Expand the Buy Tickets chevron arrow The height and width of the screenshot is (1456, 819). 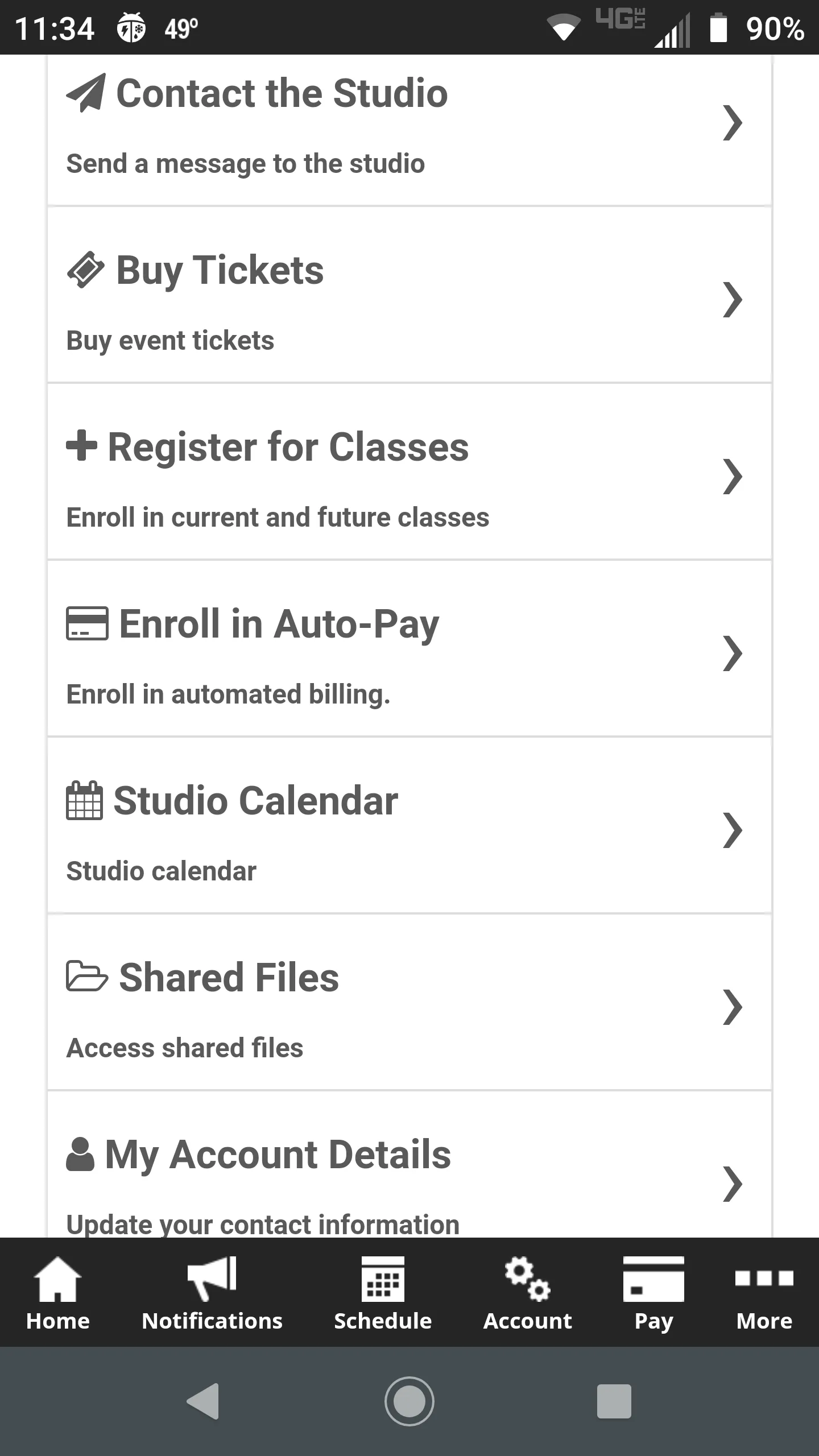(x=733, y=300)
